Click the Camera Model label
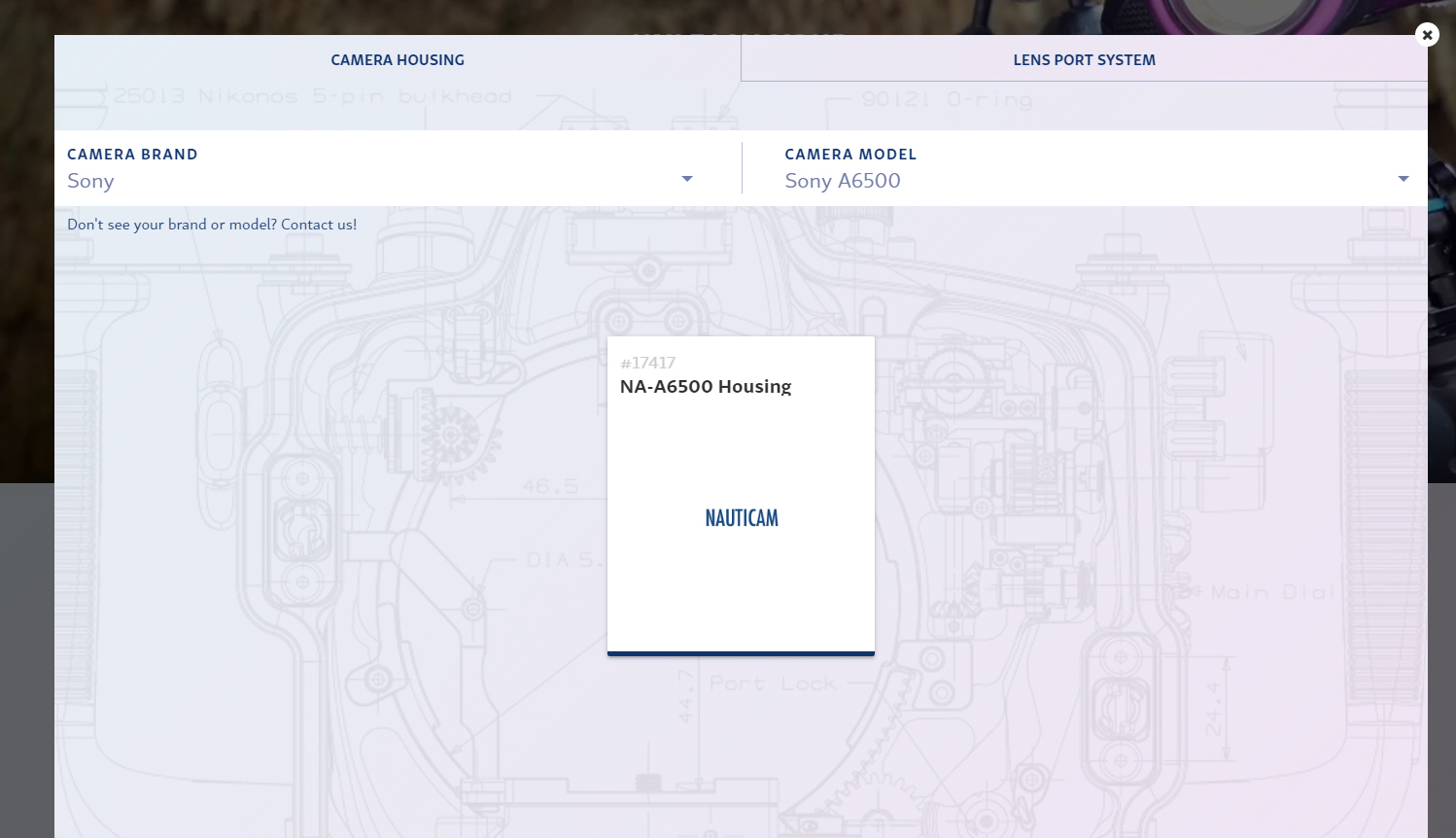 point(850,155)
